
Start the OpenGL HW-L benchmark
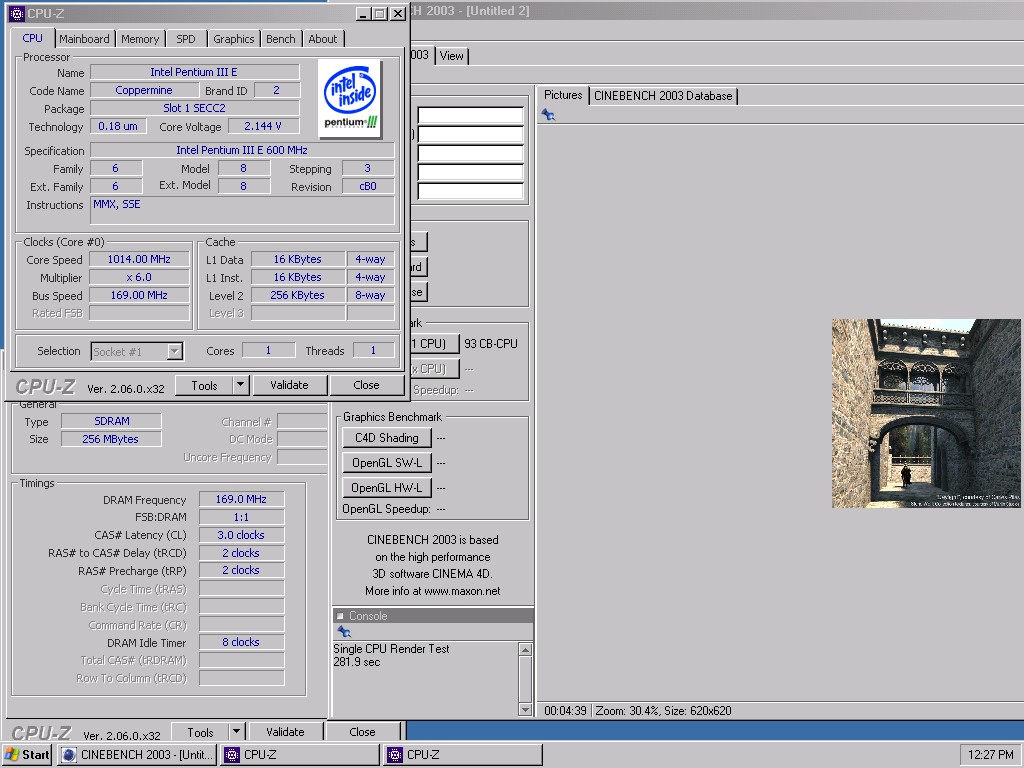pyautogui.click(x=387, y=487)
